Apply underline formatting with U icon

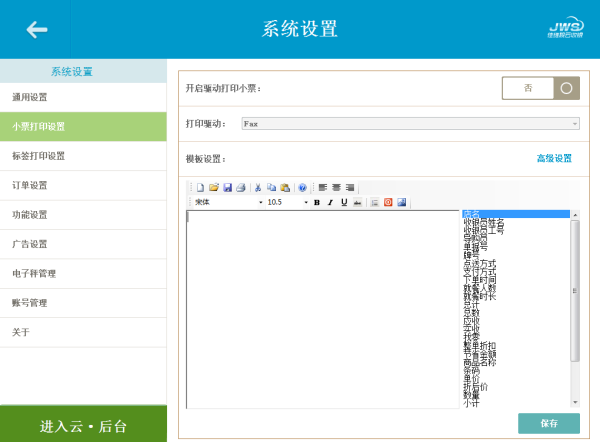point(344,202)
